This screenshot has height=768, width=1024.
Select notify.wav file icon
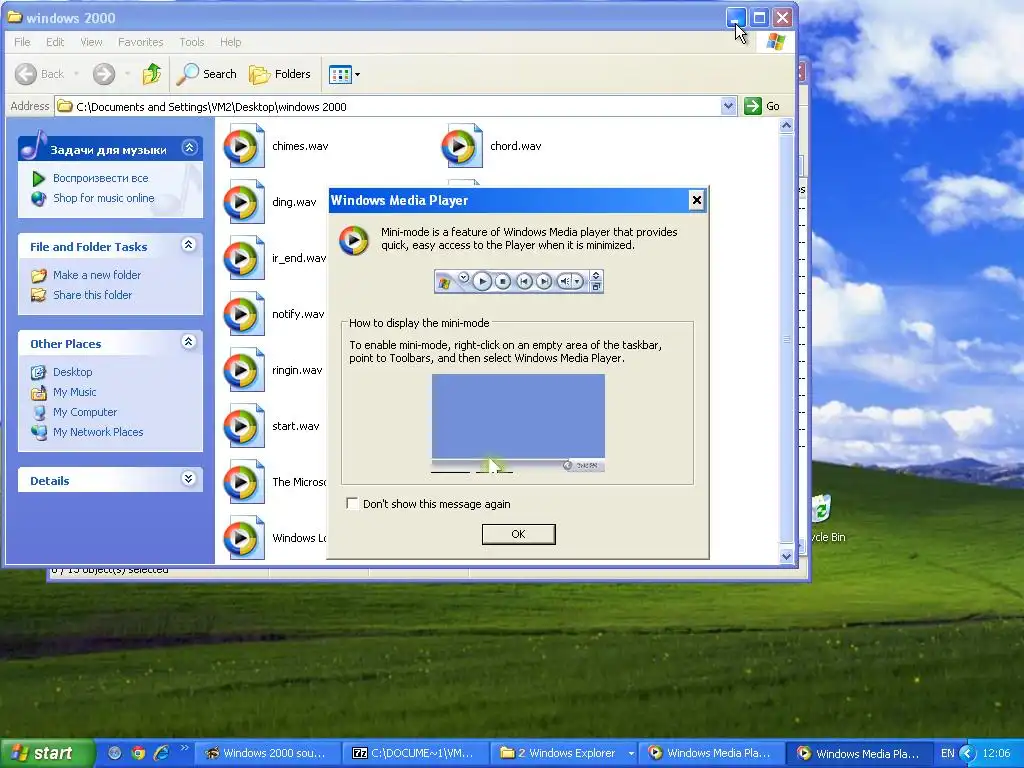pos(244,314)
